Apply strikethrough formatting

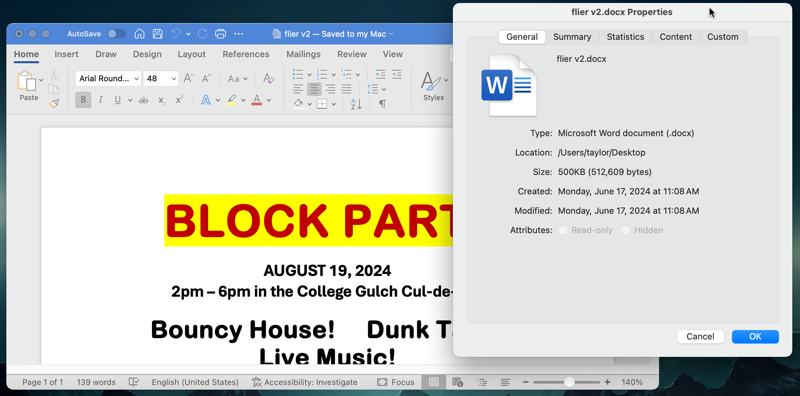[144, 101]
